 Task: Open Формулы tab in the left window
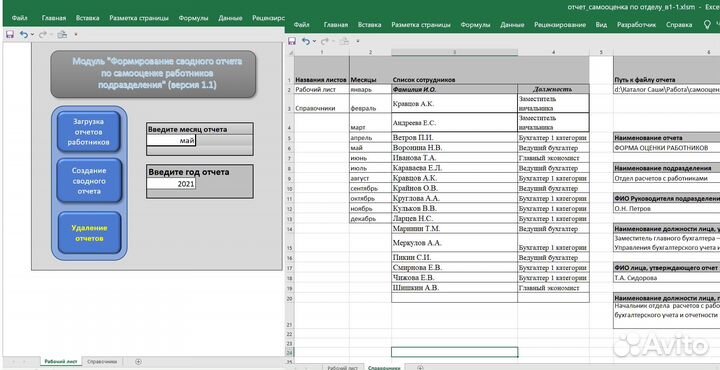[193, 18]
